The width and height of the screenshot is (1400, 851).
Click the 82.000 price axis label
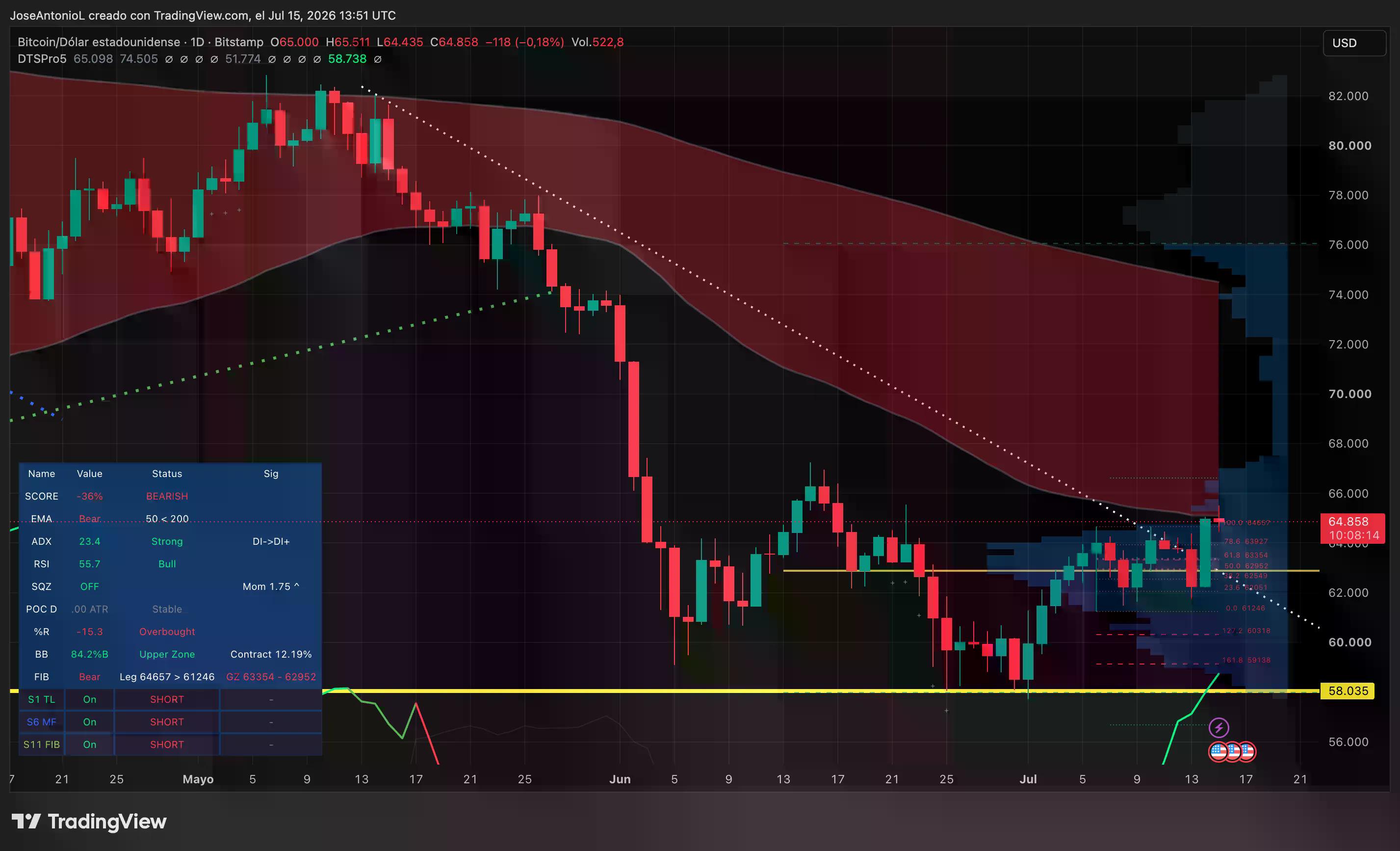(x=1348, y=96)
